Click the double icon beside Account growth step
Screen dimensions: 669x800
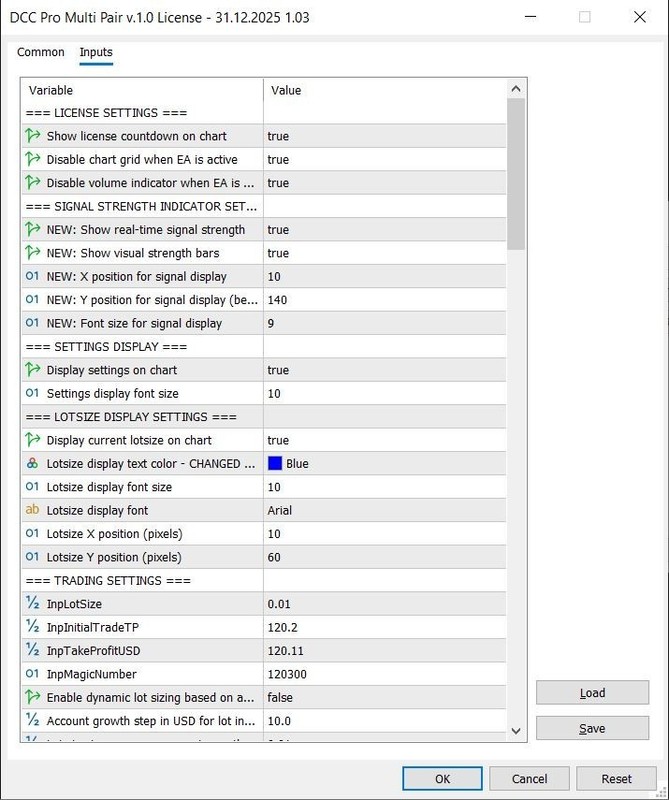(x=33, y=720)
